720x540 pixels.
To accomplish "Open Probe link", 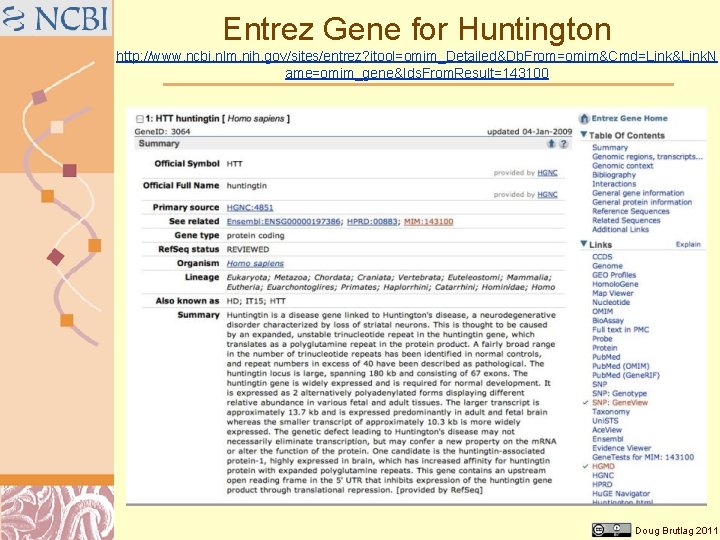I will click(602, 339).
